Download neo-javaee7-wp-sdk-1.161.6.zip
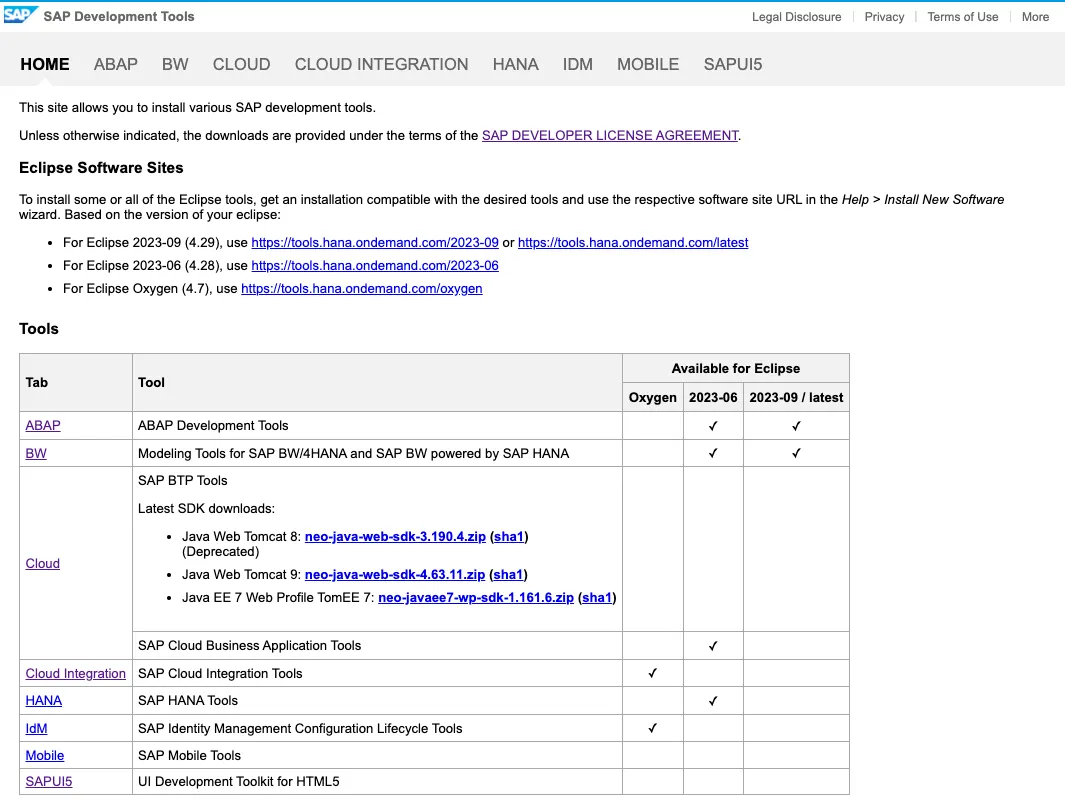Viewport: 1065px width, 808px height. point(475,598)
